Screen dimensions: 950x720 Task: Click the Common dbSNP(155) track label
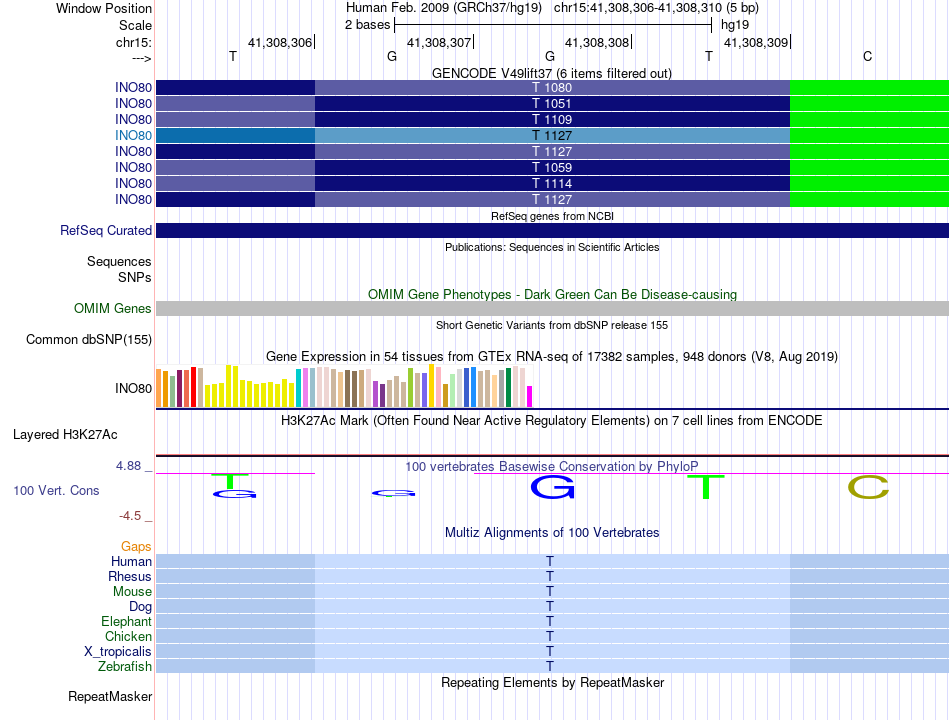88,339
